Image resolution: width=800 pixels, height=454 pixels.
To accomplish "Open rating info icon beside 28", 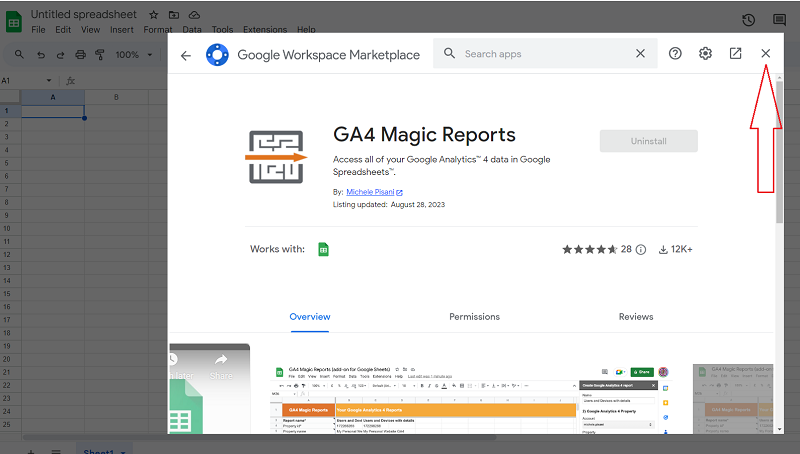I will (641, 249).
